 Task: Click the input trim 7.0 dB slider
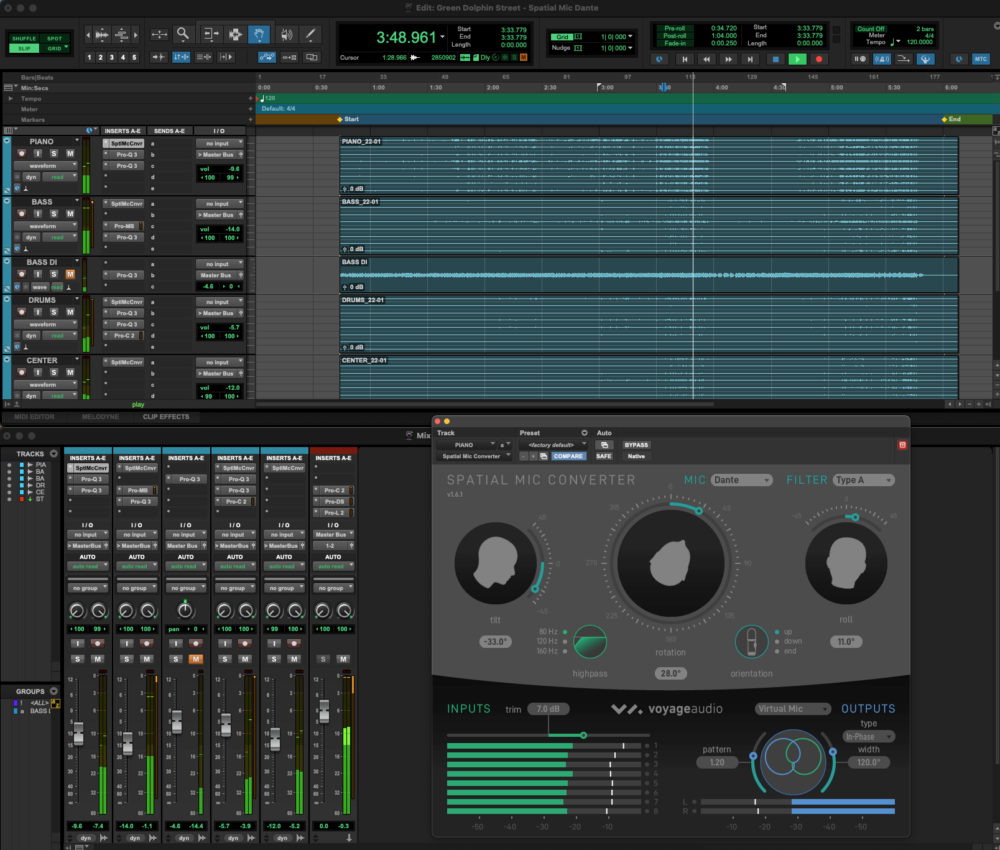tap(548, 708)
